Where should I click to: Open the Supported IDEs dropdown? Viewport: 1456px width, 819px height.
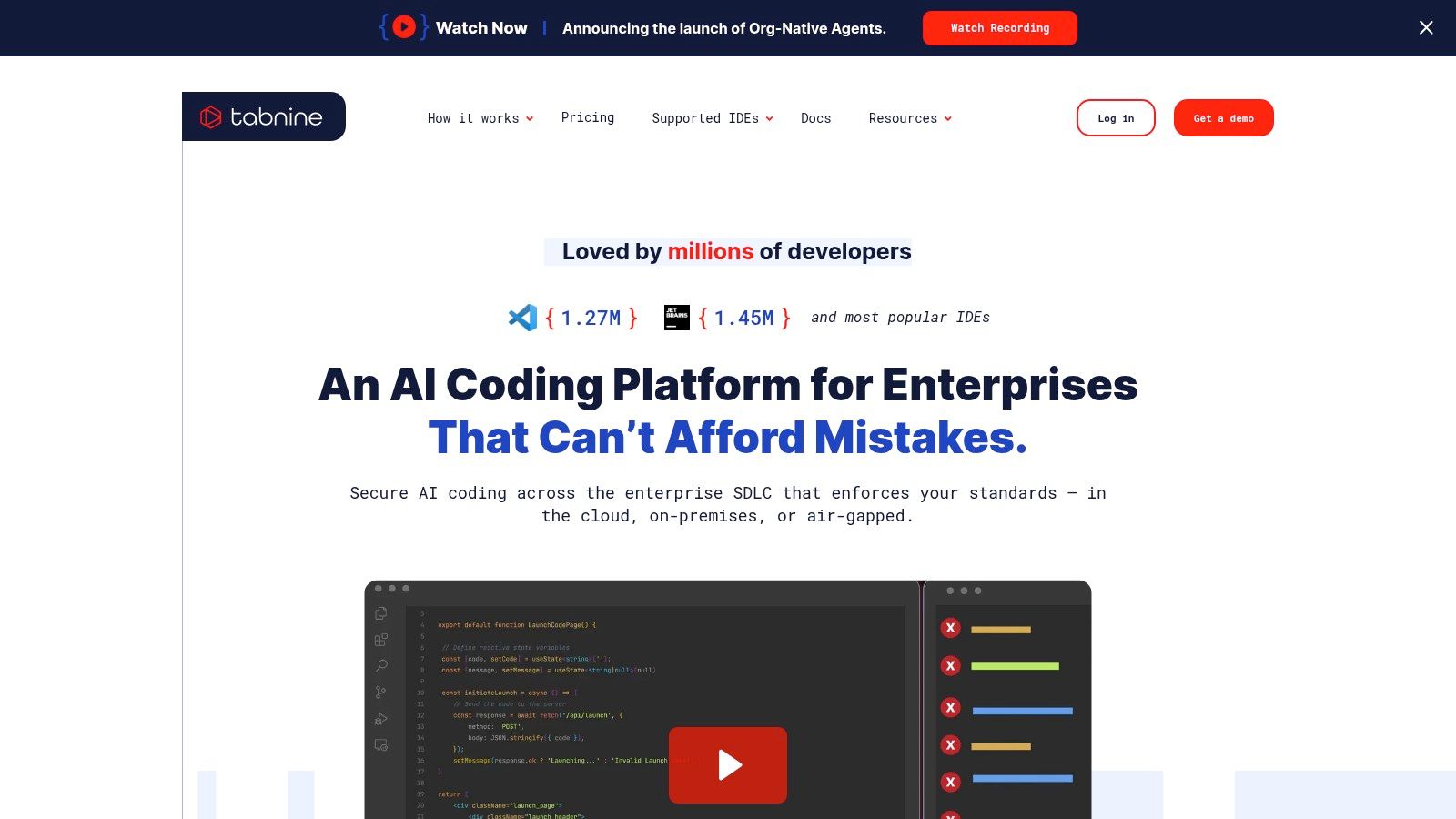point(711,118)
